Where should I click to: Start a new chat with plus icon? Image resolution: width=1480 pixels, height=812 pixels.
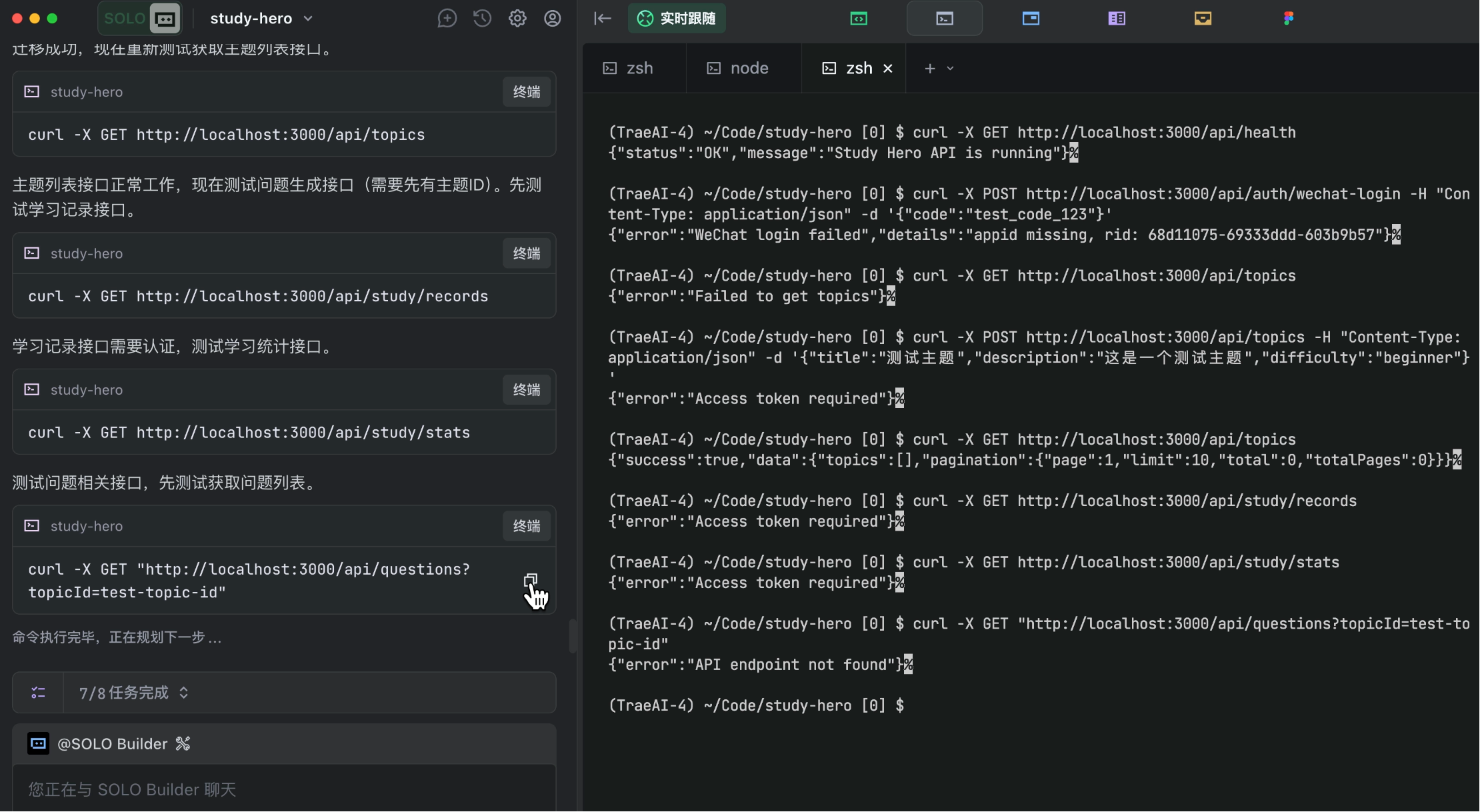[x=447, y=19]
